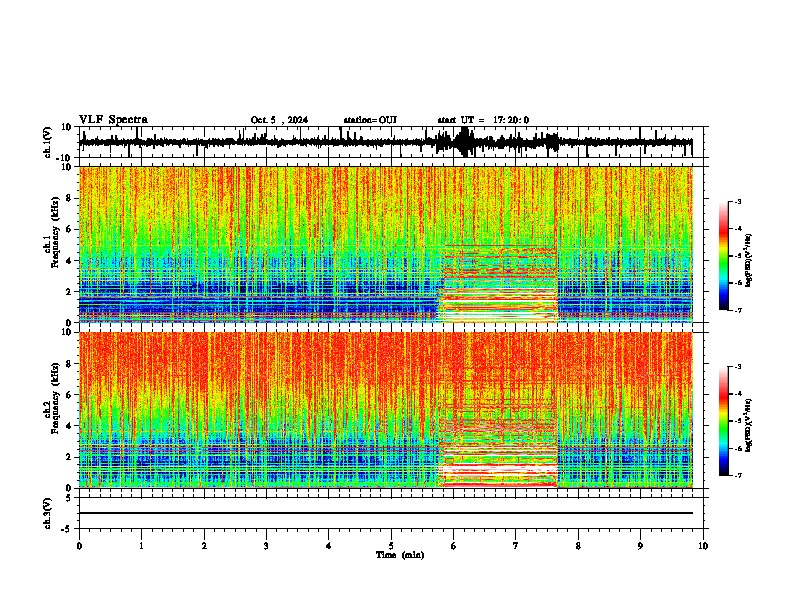
Task: Click the "0" tick on the time axis
Action: [x=79, y=546]
